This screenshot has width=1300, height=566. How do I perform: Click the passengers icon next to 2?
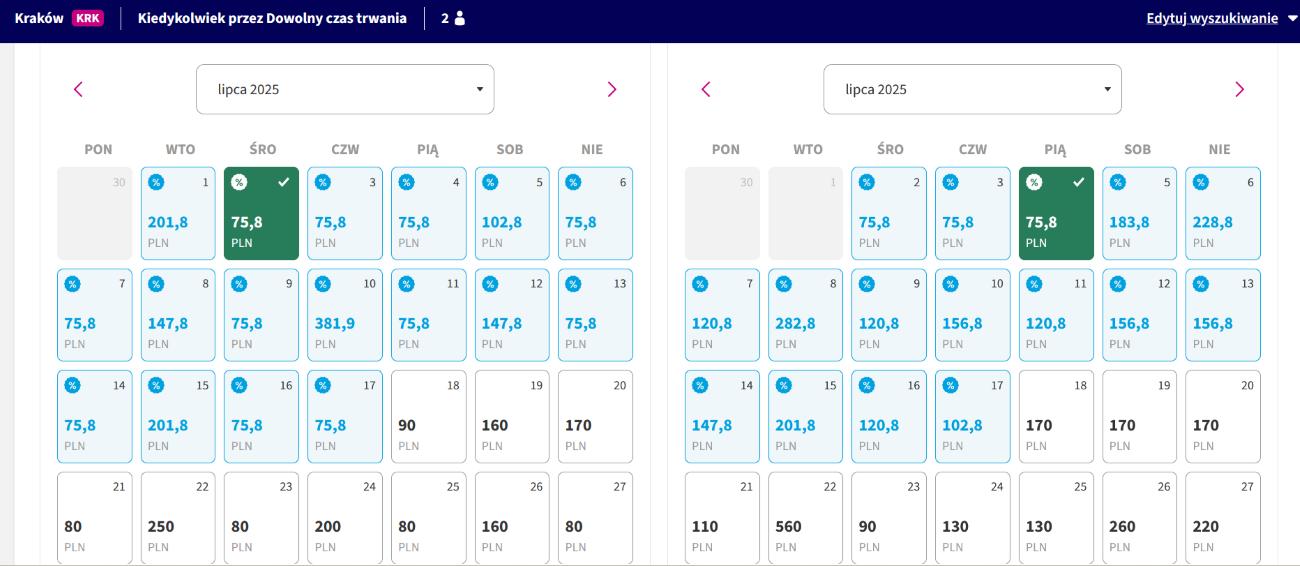[460, 18]
